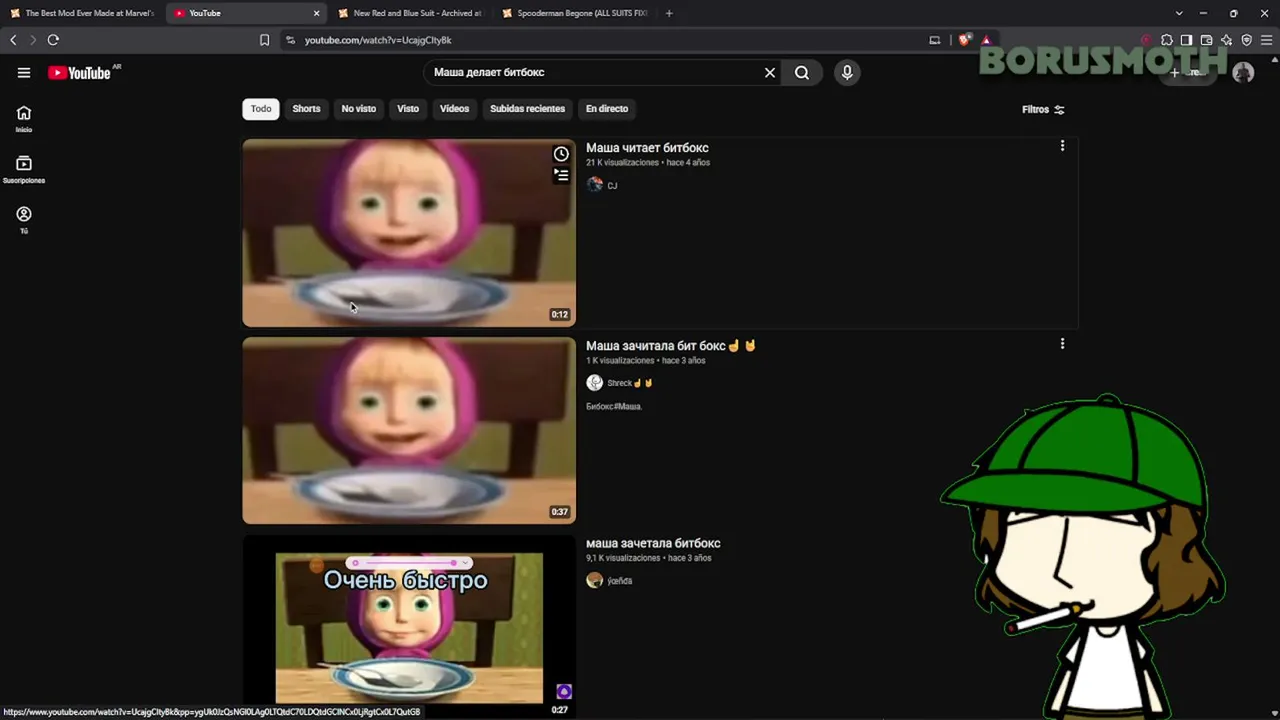1280x720 pixels.
Task: Select the En directo filter chip
Action: 607,108
